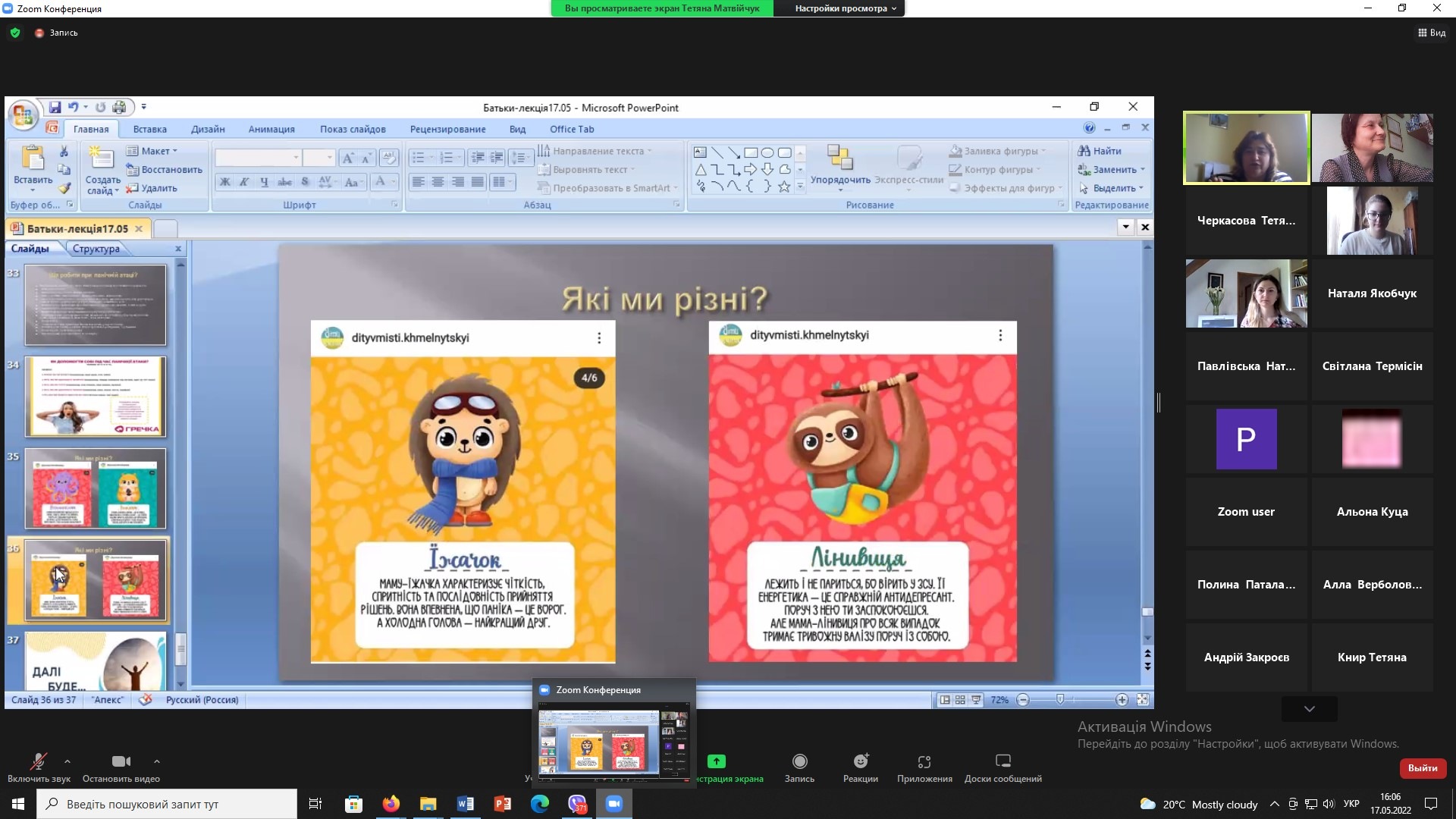Viewport: 1456px width, 819px height.
Task: Open Приложения apps icon
Action: pyautogui.click(x=924, y=761)
